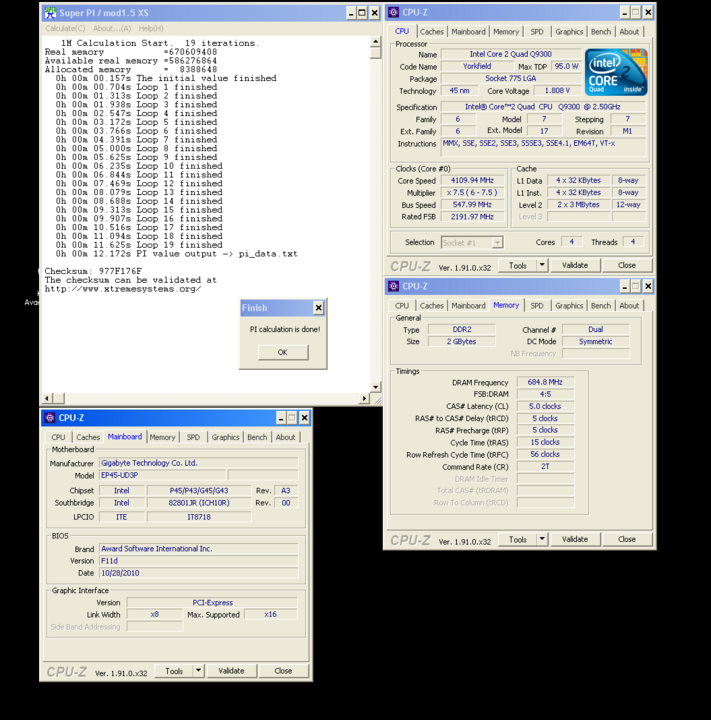Click the Checksum 977F176F line
This screenshot has width=711, height=720.
93,271
